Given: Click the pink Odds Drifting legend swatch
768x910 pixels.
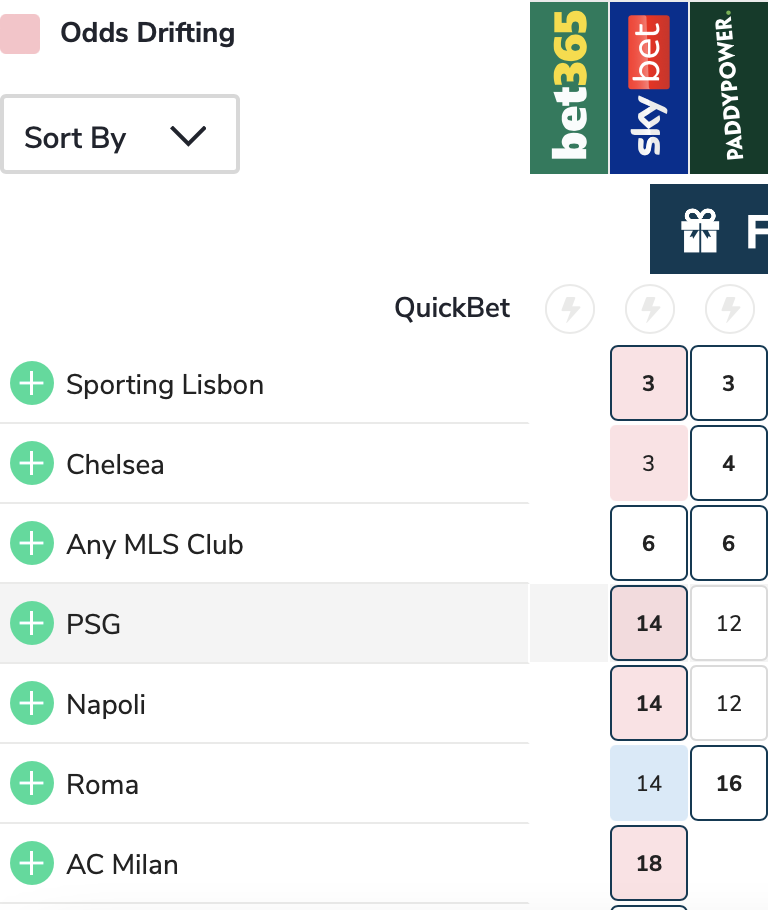Looking at the screenshot, I should pyautogui.click(x=20, y=34).
